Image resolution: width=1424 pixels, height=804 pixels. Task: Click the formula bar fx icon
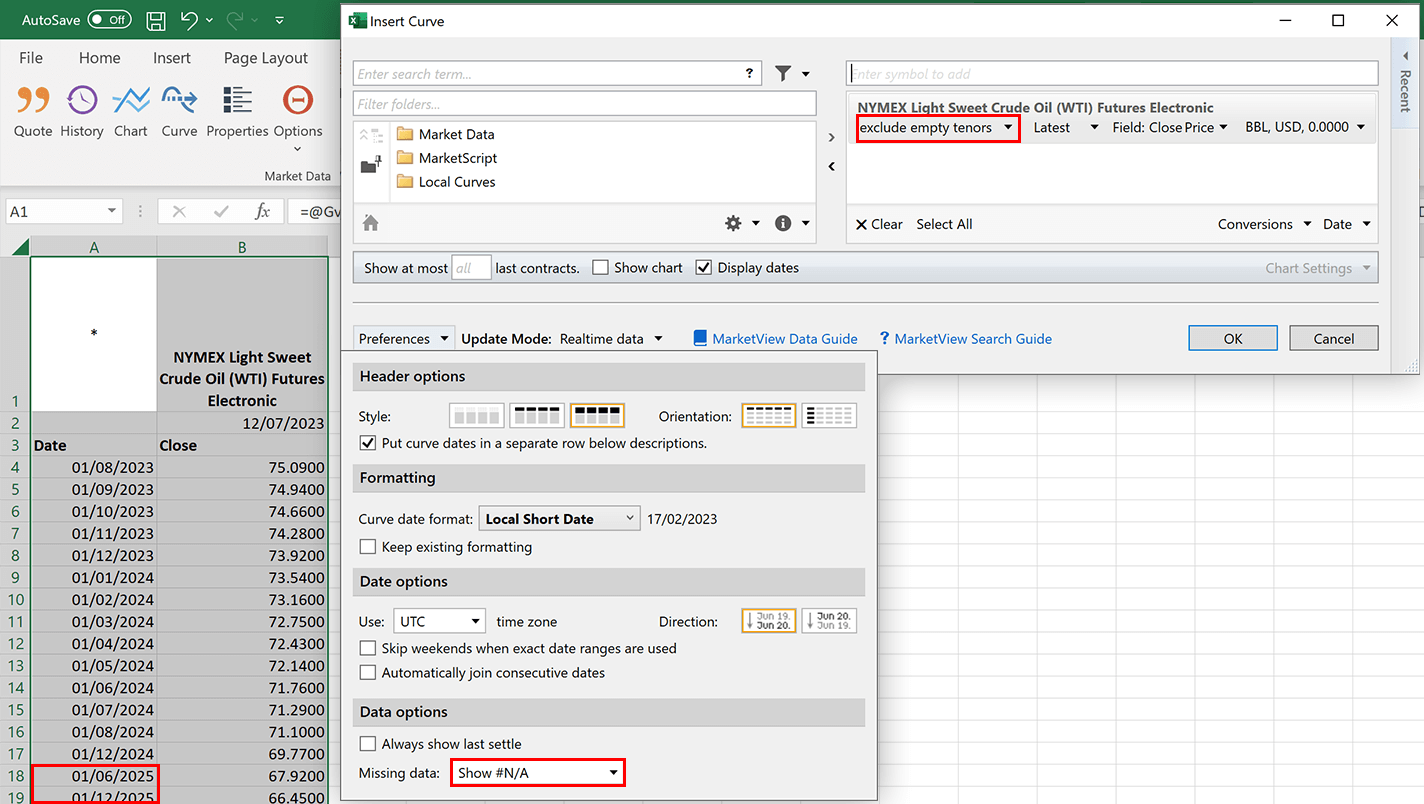click(x=263, y=211)
